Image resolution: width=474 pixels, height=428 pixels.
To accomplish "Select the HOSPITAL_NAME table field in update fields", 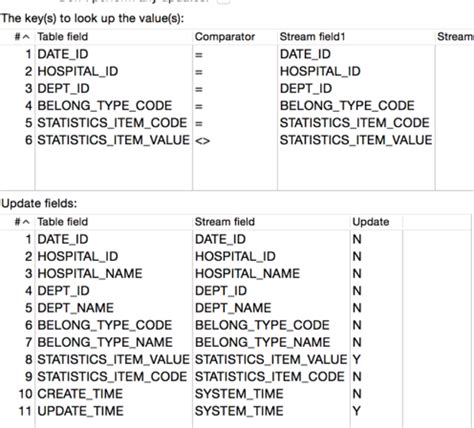I will tap(90, 274).
